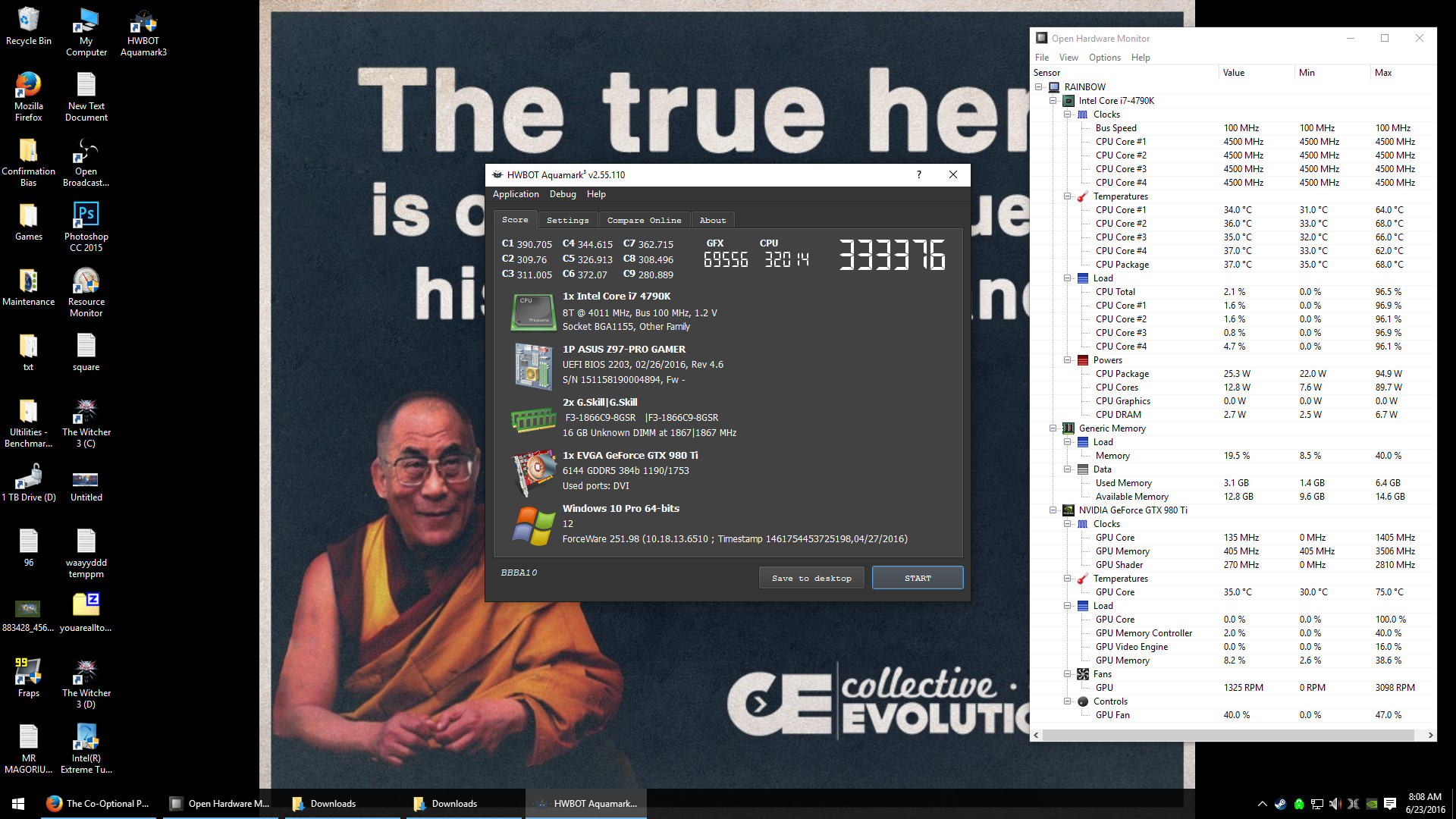Open Options menu in Open Hardware Monitor
This screenshot has width=1456, height=819.
coord(1105,58)
